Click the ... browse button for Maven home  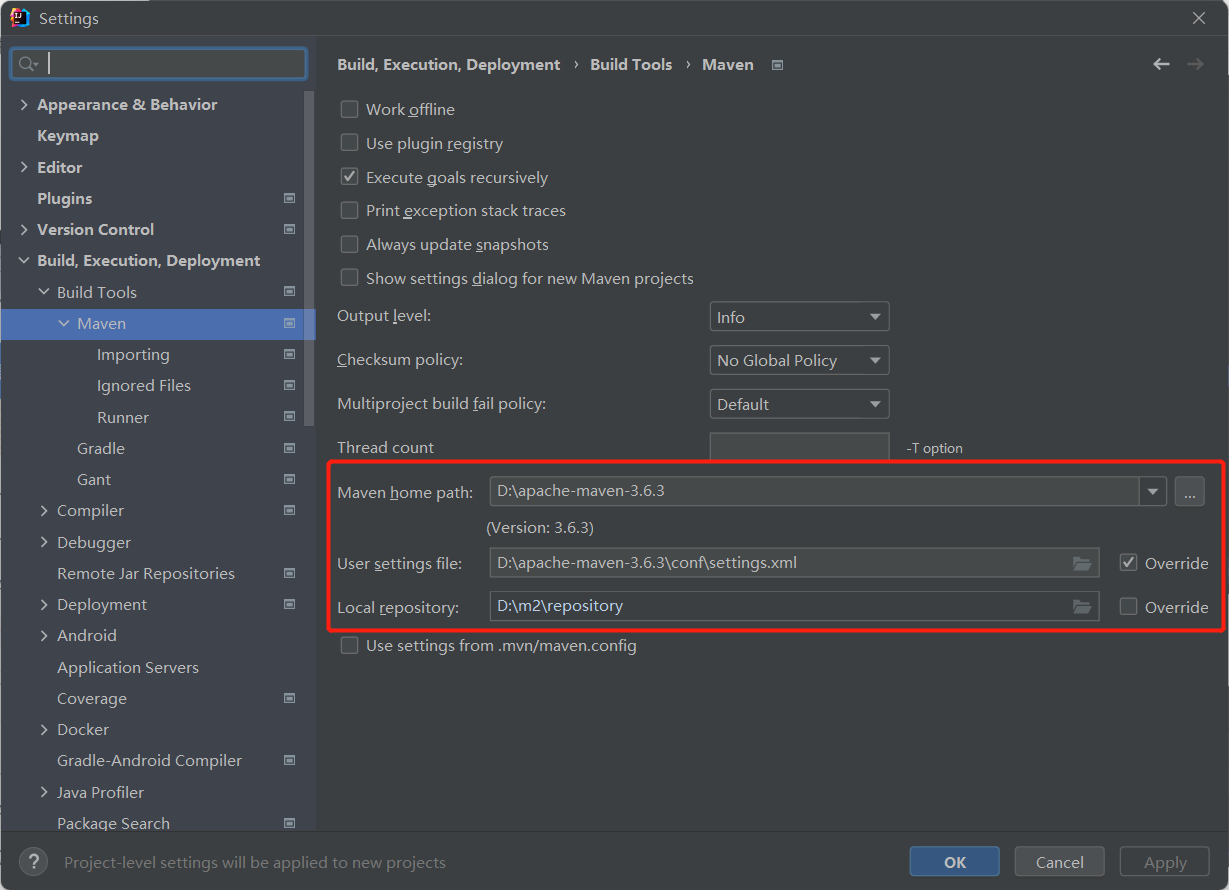click(x=1190, y=491)
